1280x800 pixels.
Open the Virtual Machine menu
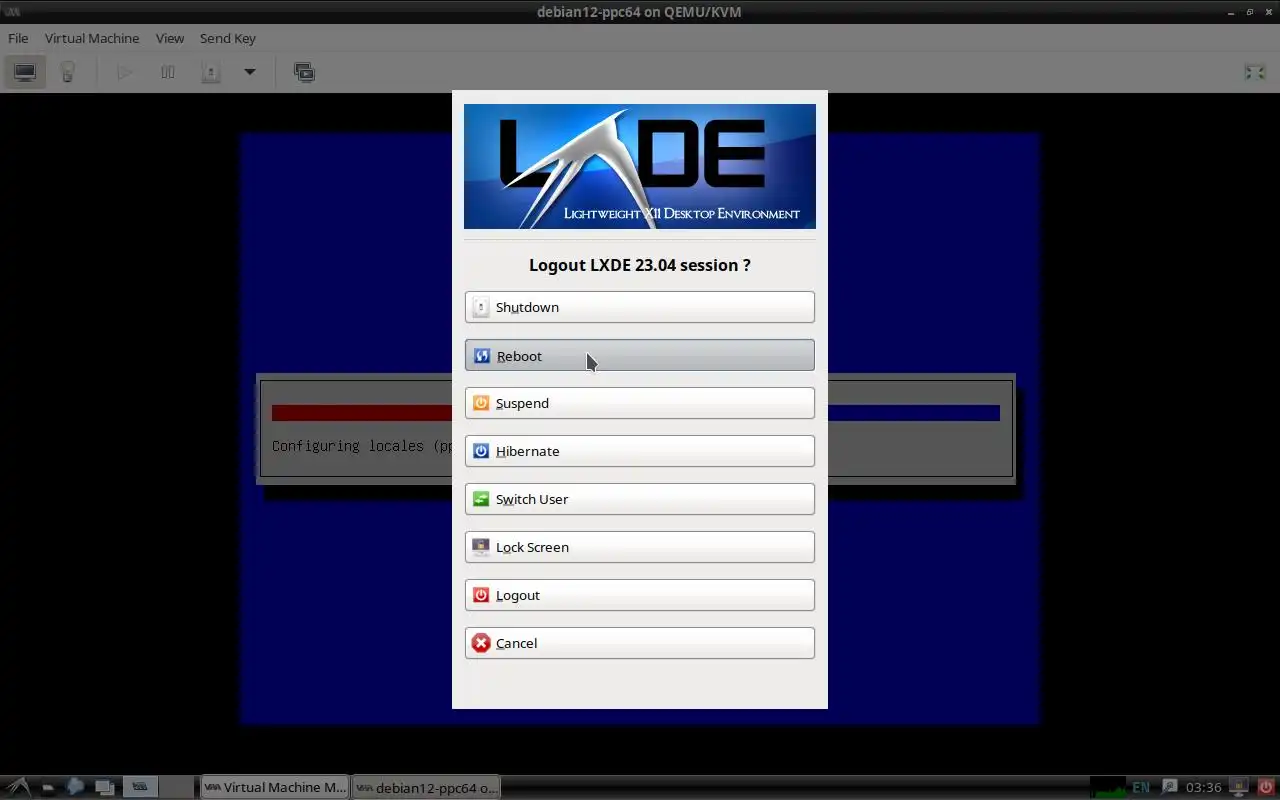pos(92,38)
